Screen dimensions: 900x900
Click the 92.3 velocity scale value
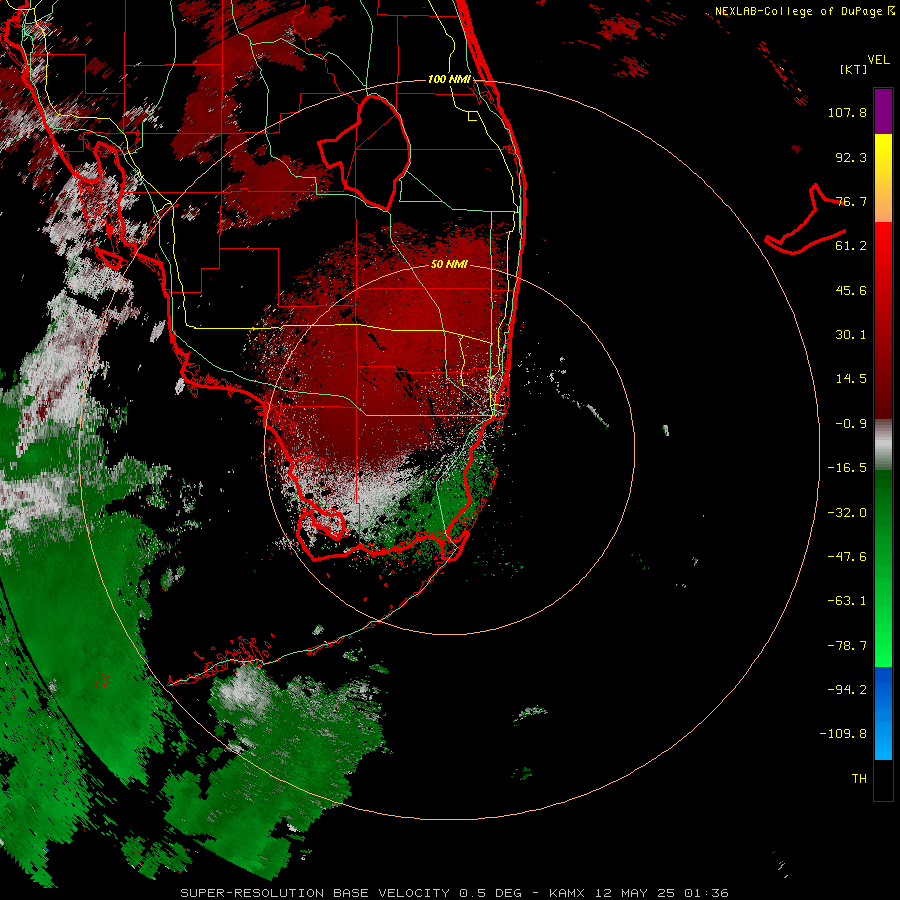(x=851, y=157)
